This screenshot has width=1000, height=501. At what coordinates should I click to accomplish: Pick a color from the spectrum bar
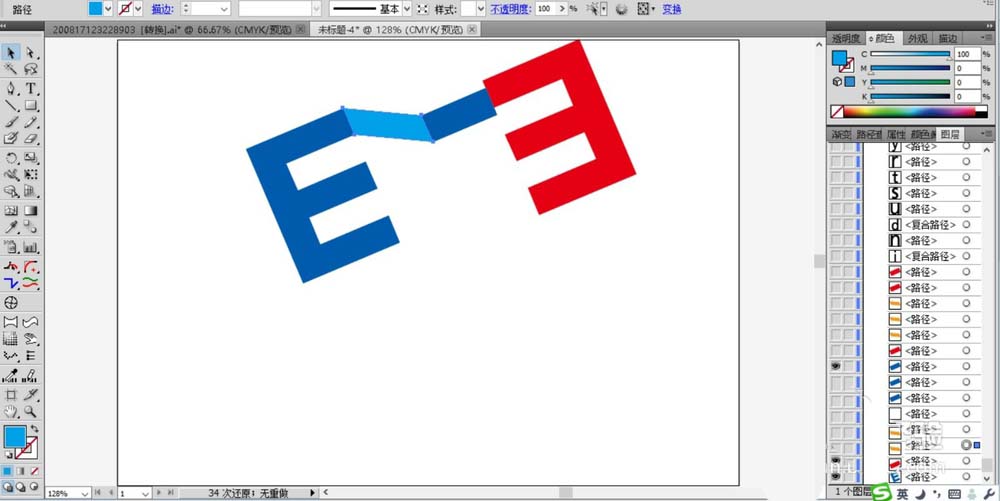[x=909, y=112]
